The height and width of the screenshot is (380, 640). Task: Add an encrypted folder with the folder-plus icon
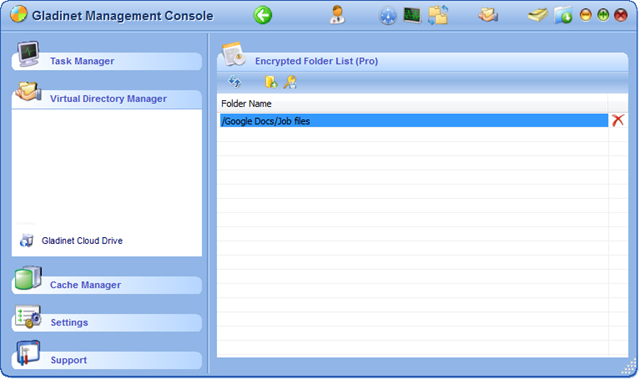click(x=271, y=82)
